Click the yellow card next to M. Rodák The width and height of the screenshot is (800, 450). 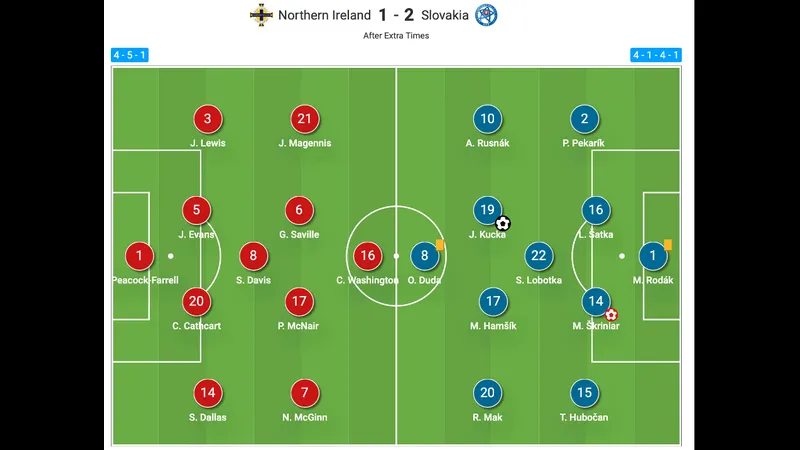point(668,244)
